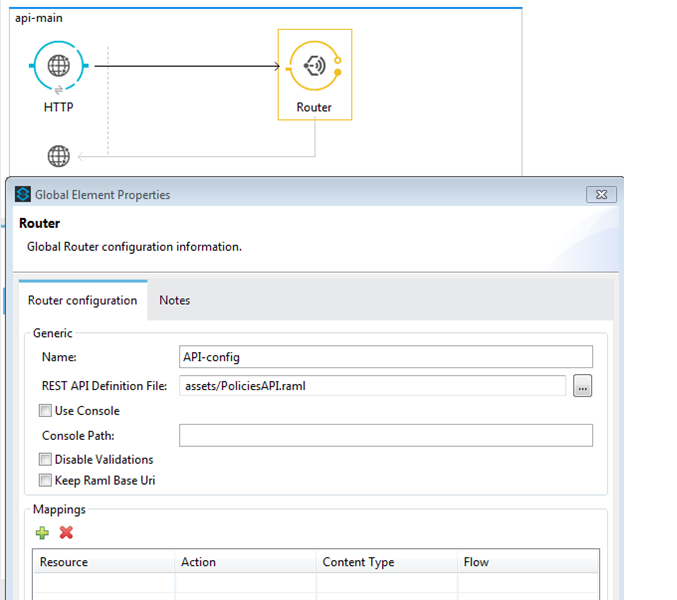The image size is (677, 600).
Task: Switch to the Notes tab
Action: pos(174,301)
